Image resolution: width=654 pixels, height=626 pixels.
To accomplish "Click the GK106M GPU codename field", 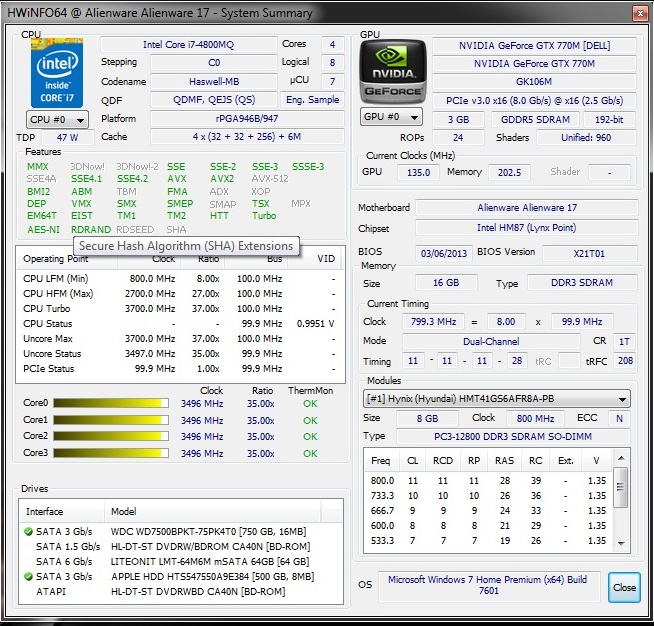I will point(534,82).
